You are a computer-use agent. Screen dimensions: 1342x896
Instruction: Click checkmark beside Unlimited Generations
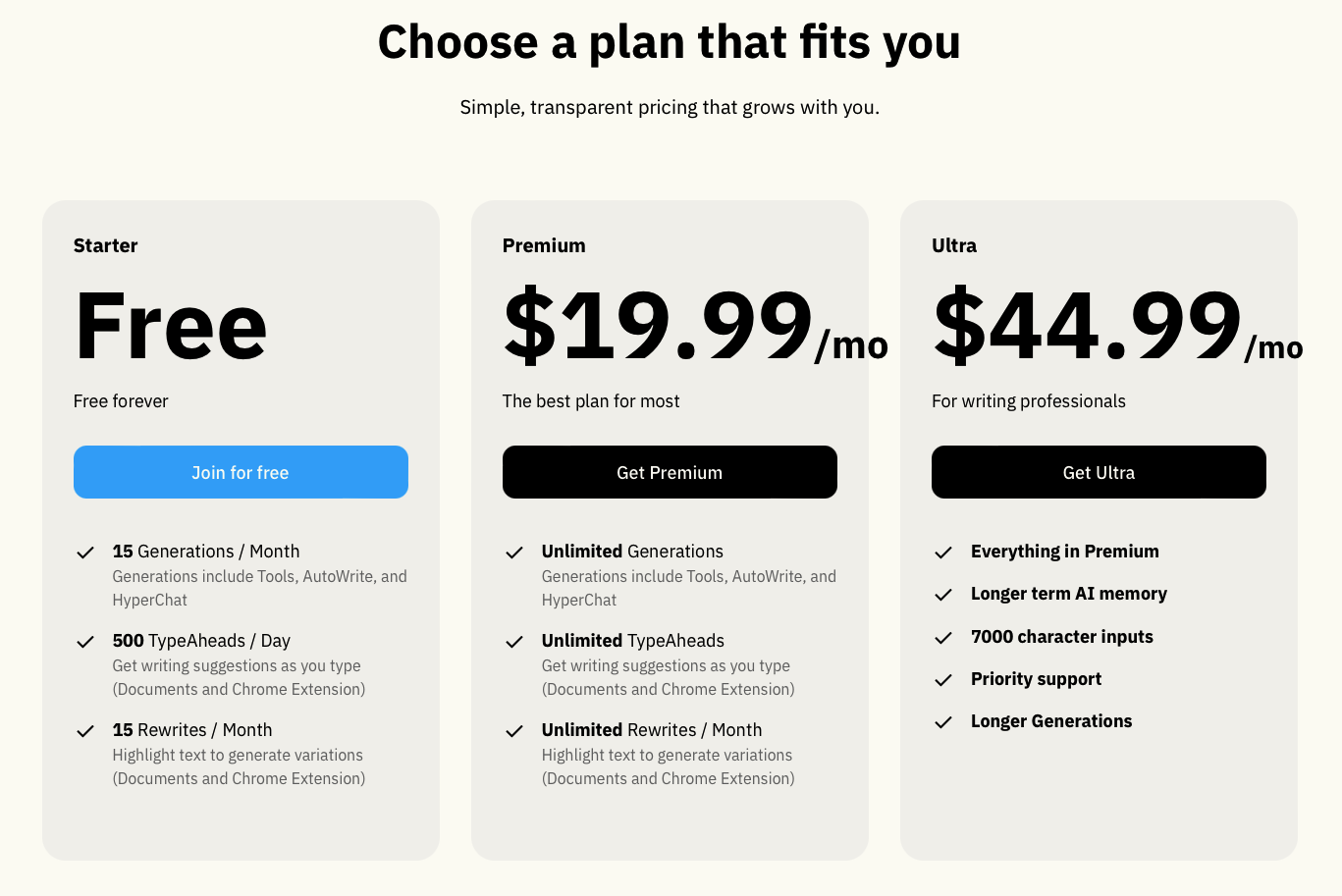(514, 553)
